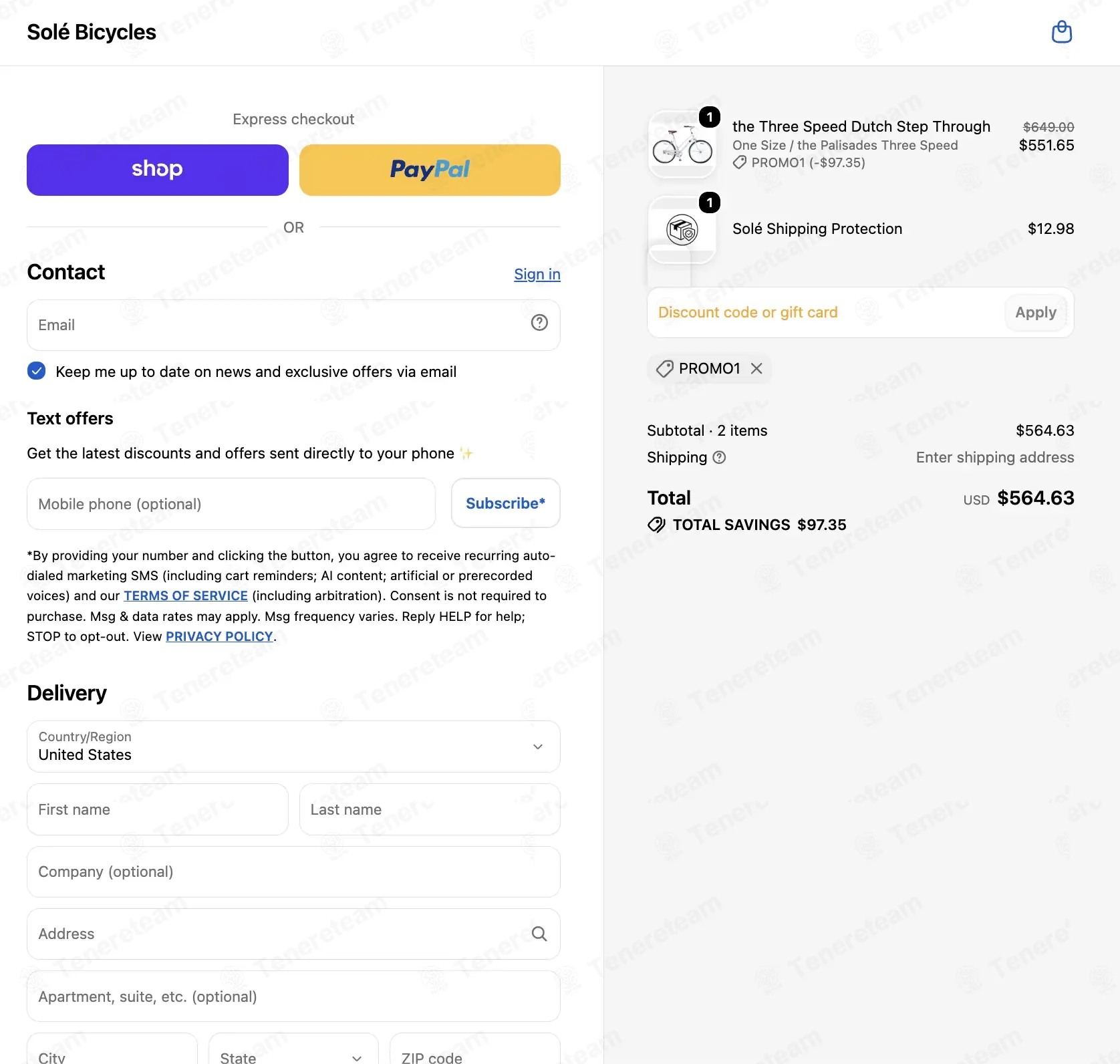Click the 'the Three Speed Dutch Step Through' product name

coord(861,126)
